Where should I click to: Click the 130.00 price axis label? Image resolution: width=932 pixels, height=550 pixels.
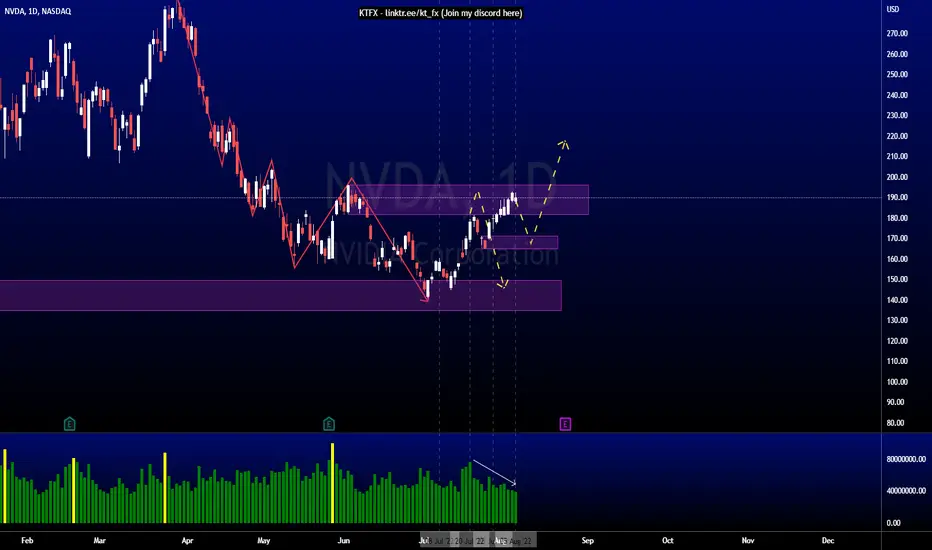897,320
